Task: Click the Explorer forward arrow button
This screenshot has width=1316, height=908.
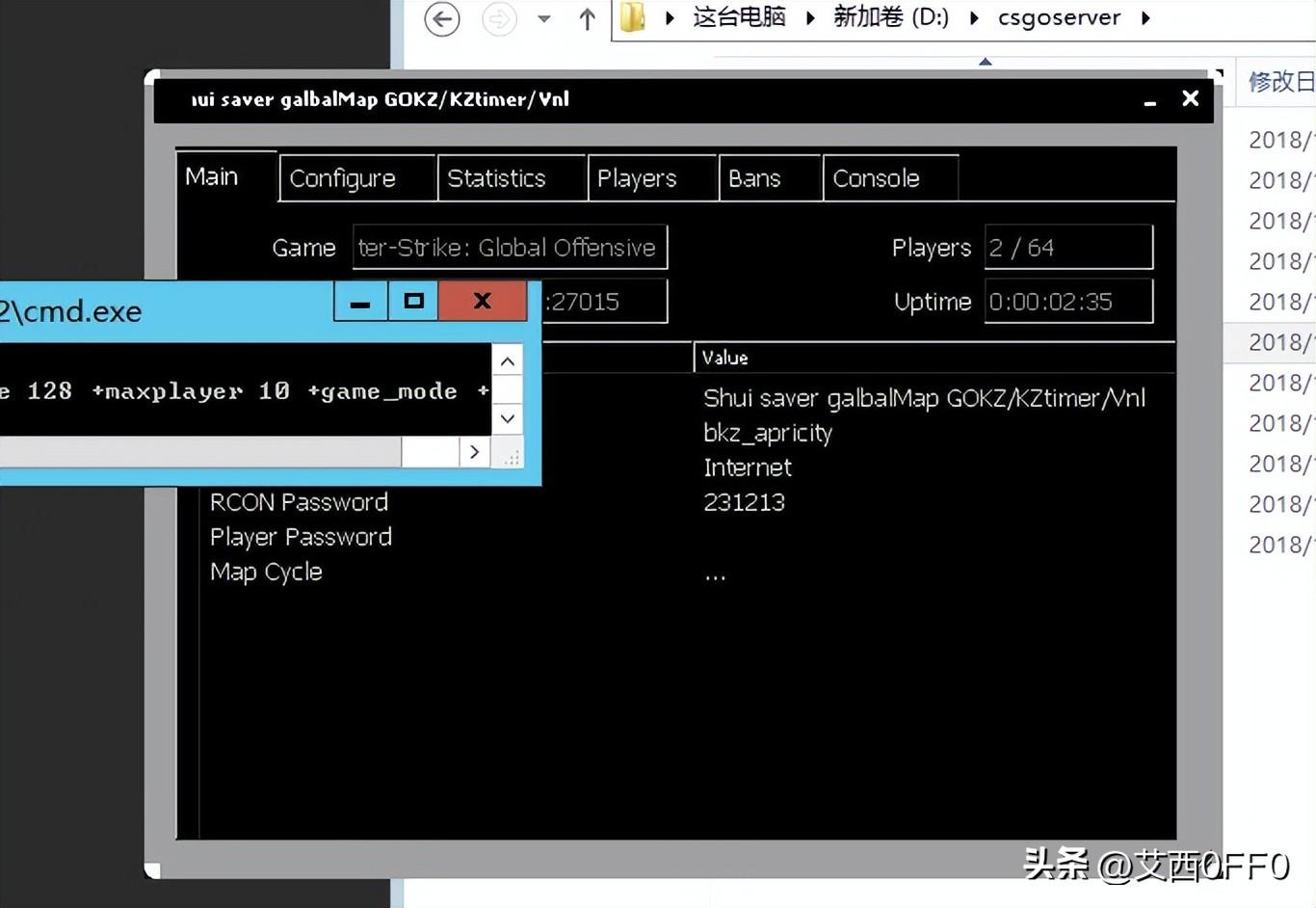Action: (498, 18)
